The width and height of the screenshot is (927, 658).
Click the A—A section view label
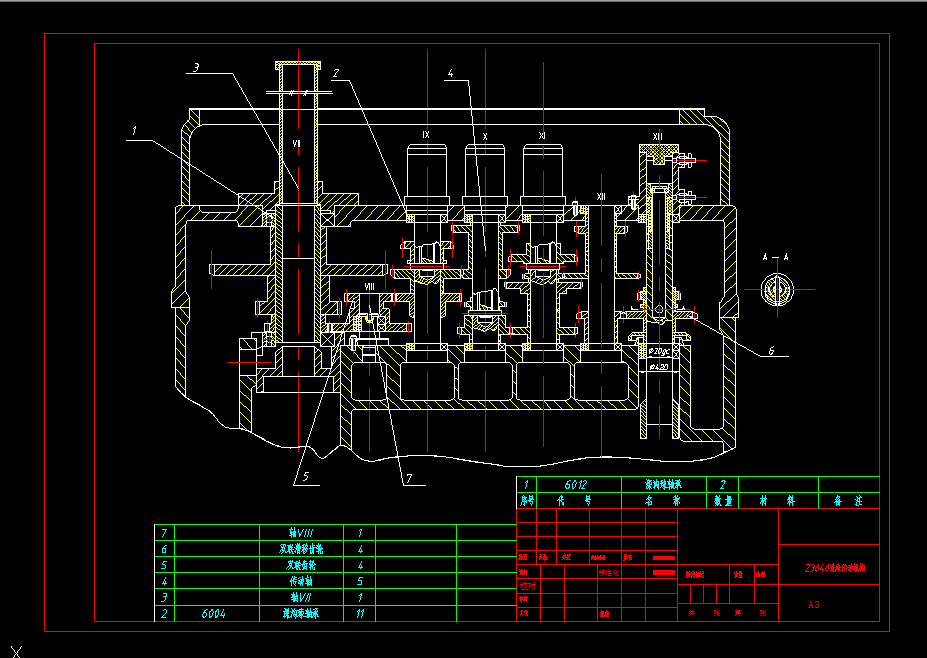coord(776,257)
